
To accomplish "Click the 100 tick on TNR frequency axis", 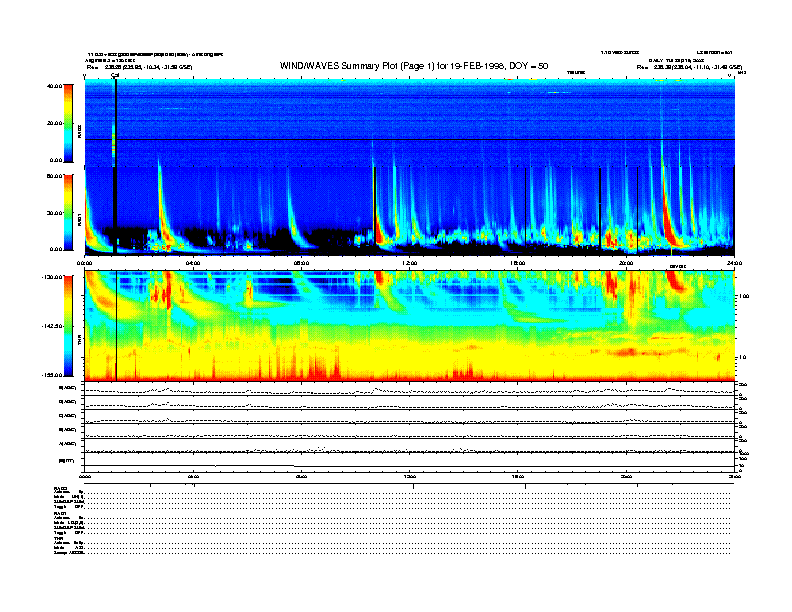I will pos(743,297).
